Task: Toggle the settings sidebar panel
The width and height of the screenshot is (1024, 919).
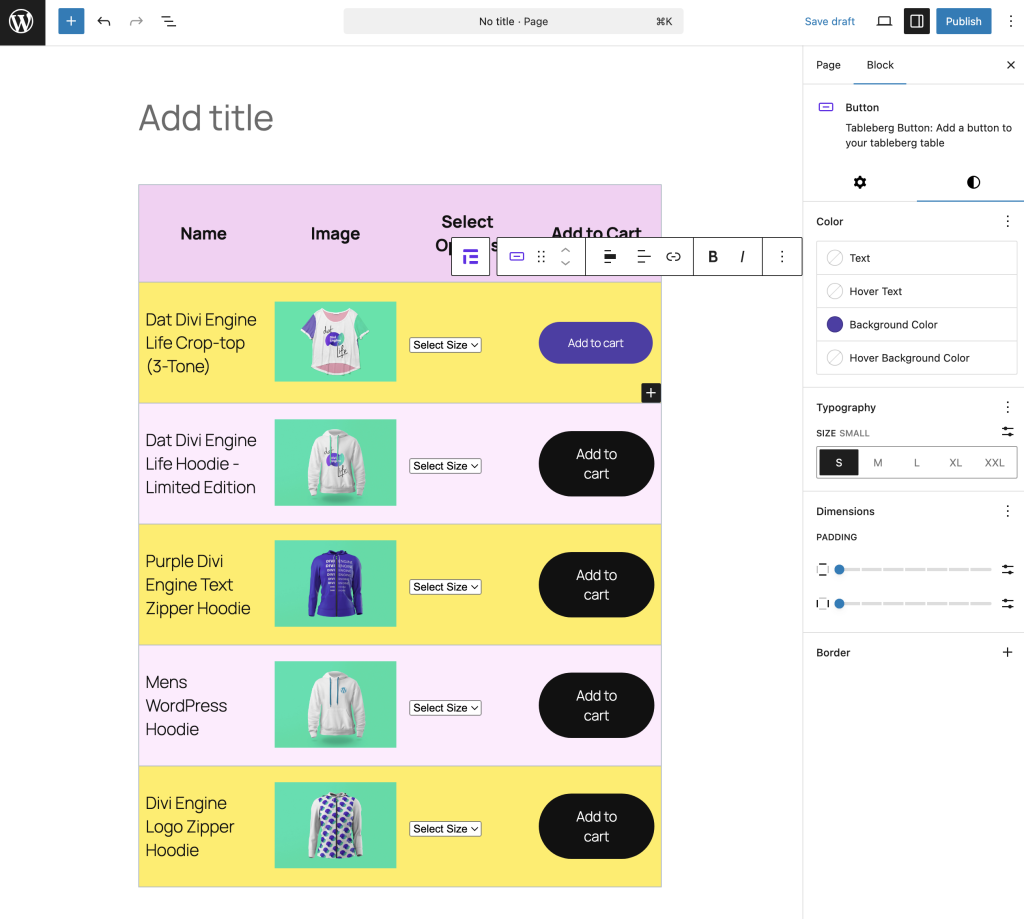Action: [x=916, y=22]
